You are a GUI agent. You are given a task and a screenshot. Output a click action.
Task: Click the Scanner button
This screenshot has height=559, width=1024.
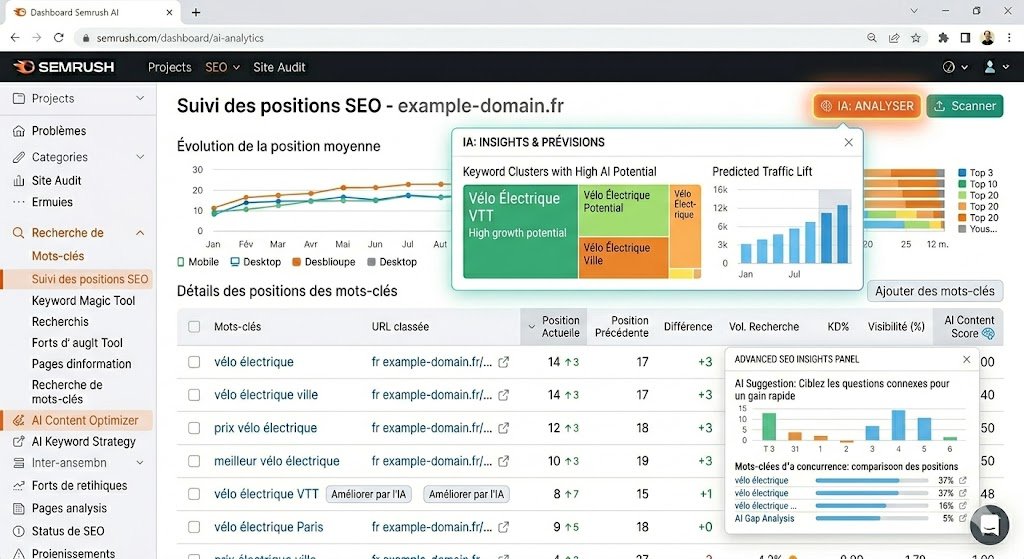click(x=965, y=106)
